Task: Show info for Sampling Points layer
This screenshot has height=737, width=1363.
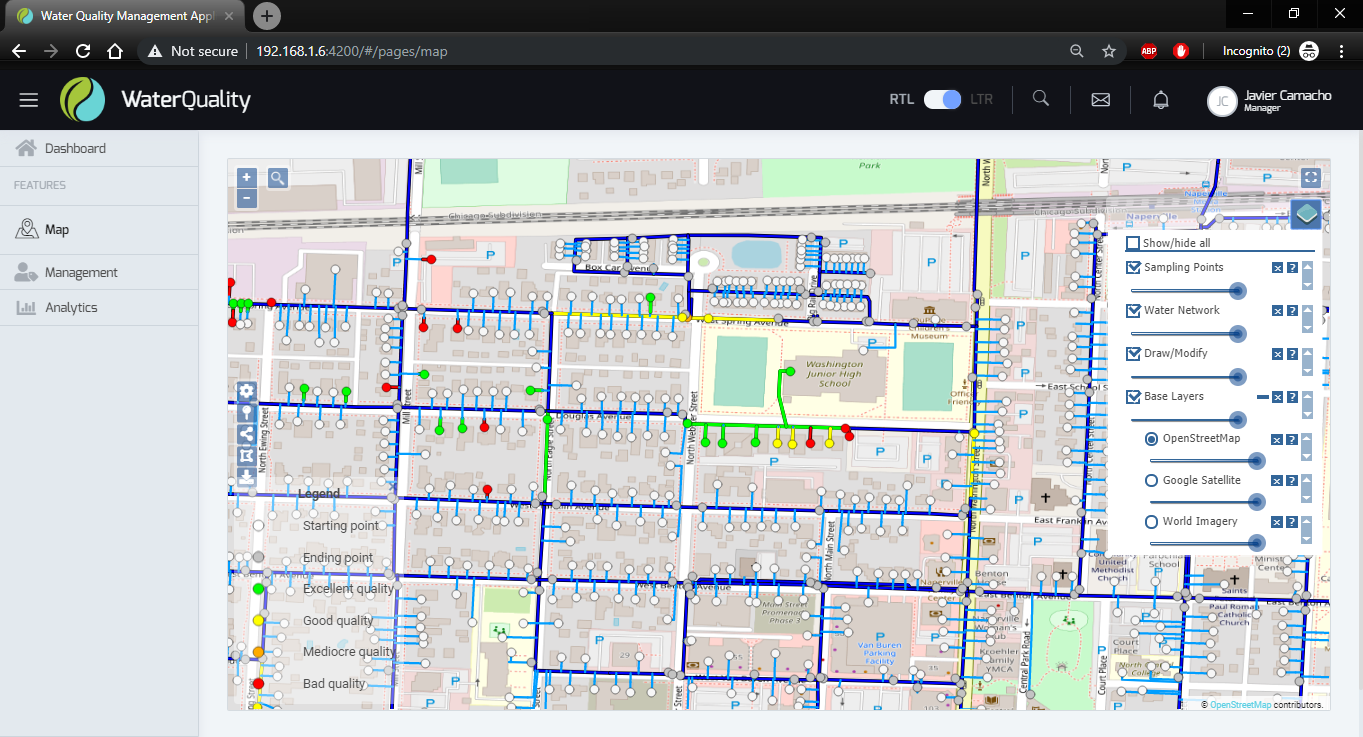Action: point(1292,268)
